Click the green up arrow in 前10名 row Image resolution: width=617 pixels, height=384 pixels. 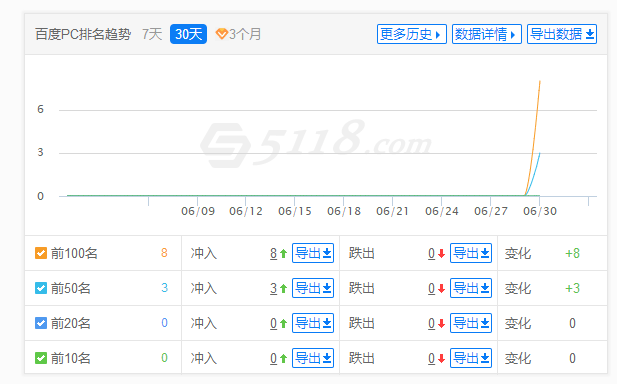(x=283, y=359)
